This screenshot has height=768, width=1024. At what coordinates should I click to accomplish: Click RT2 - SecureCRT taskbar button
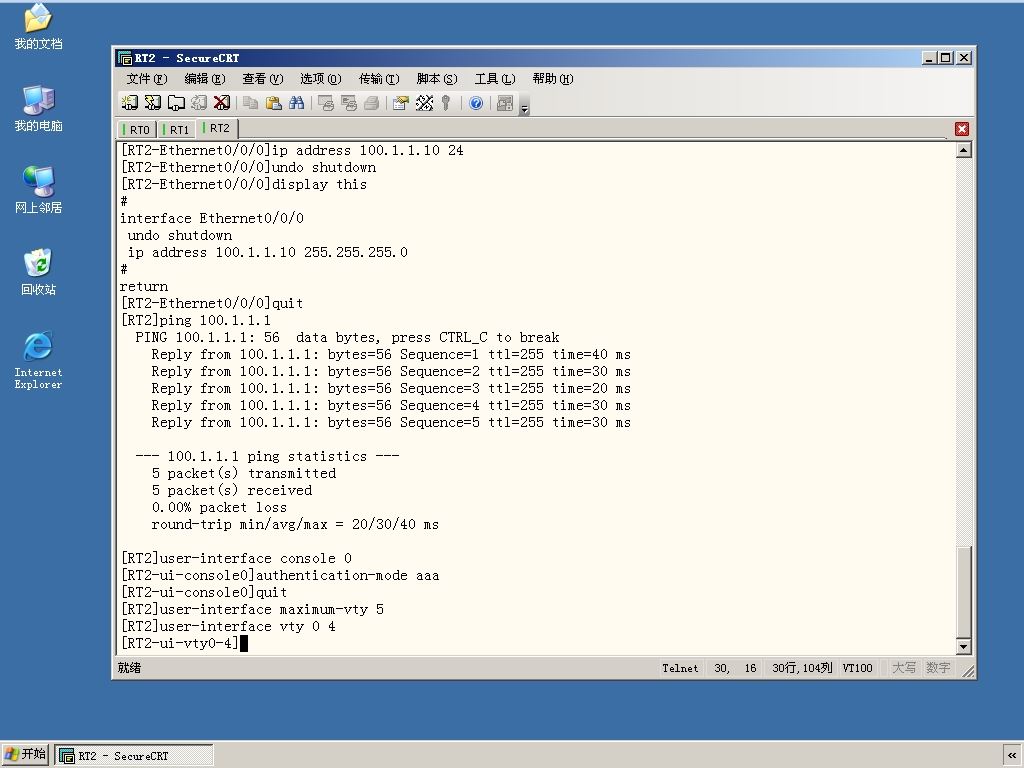click(x=134, y=756)
